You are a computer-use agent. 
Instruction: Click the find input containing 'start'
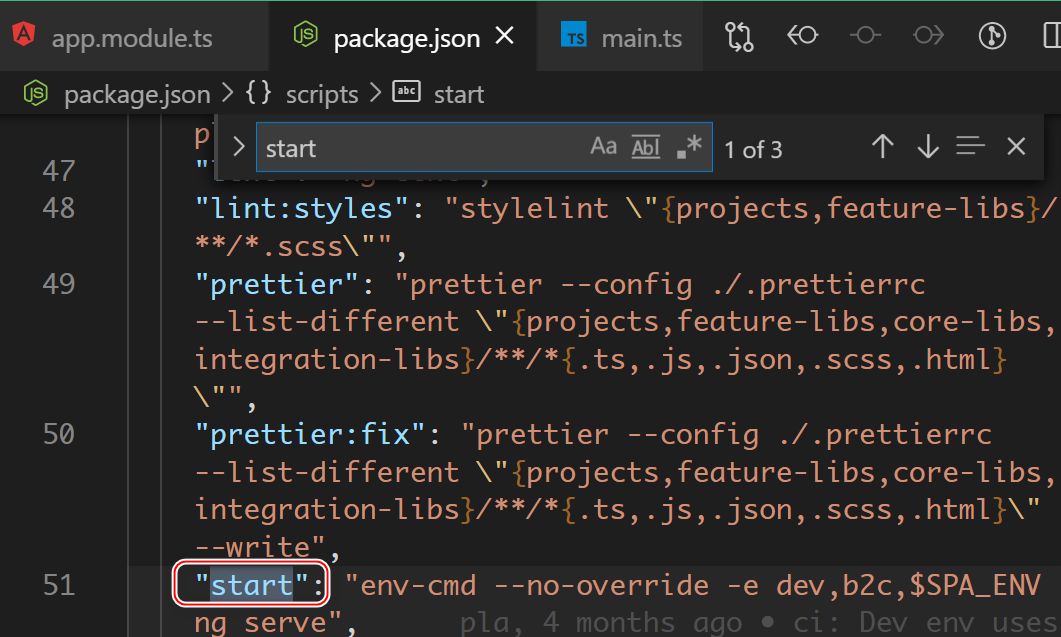tap(420, 148)
